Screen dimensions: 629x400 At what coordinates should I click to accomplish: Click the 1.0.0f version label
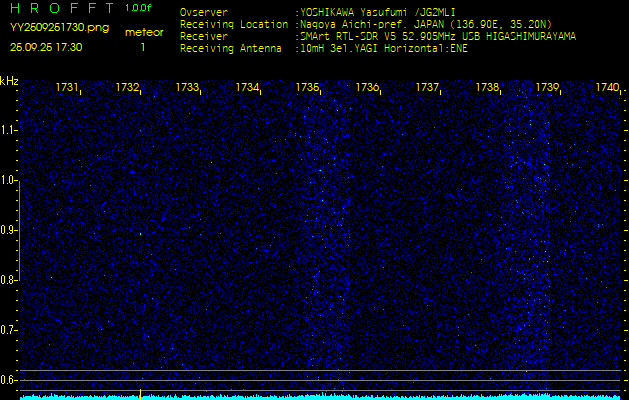139,8
